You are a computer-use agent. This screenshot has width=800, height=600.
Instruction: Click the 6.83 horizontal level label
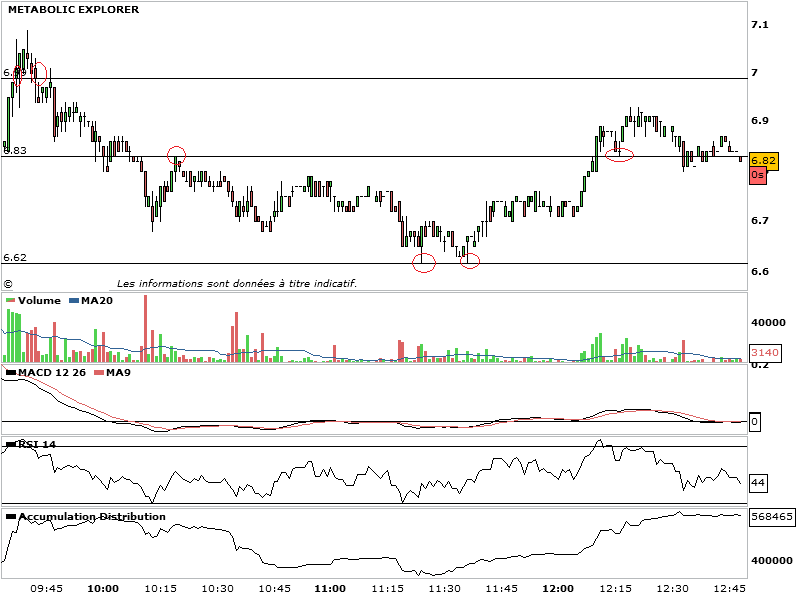15,151
